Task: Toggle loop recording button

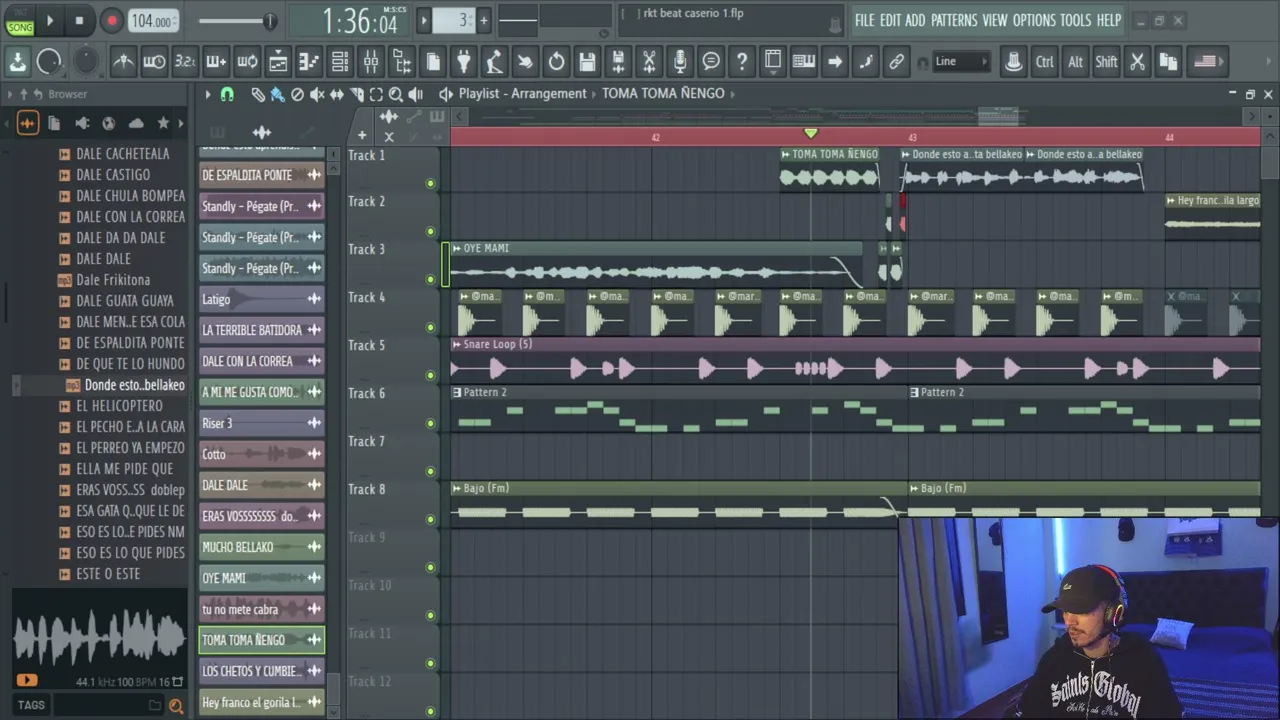Action: pos(247,62)
